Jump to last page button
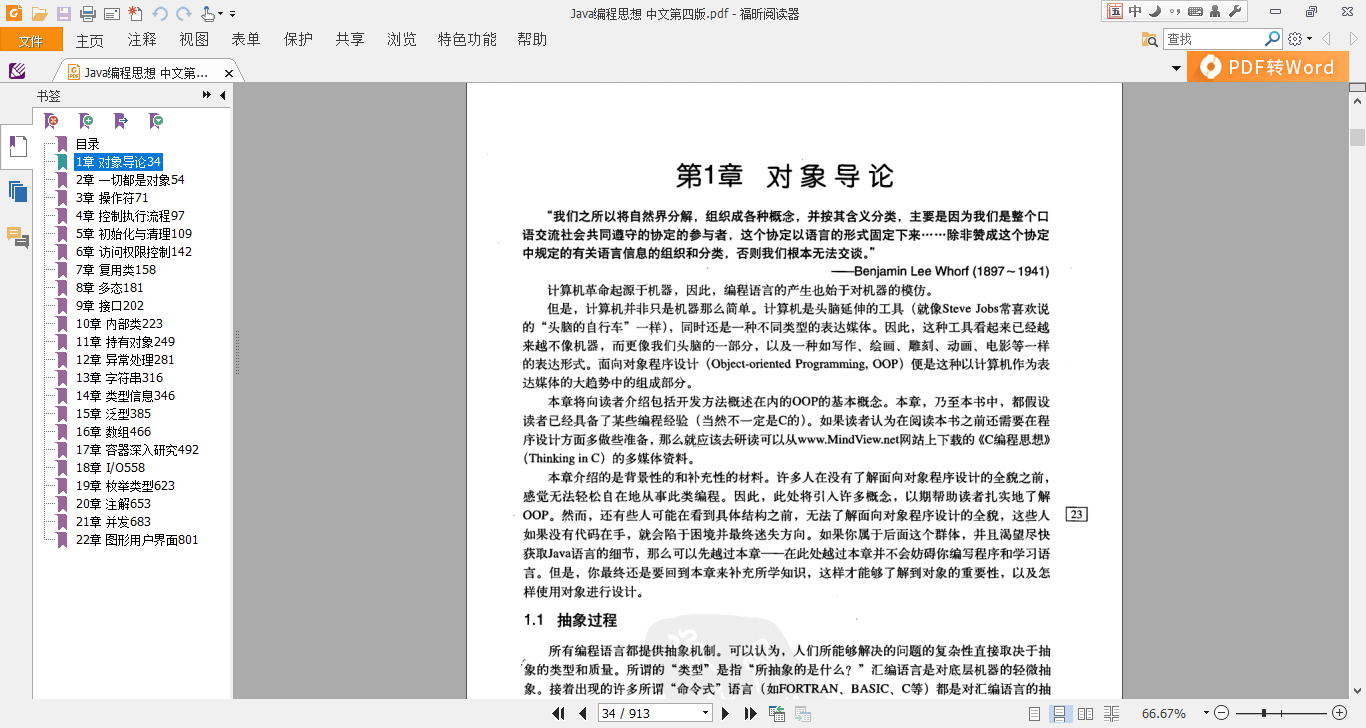1366x728 pixels. pos(750,713)
